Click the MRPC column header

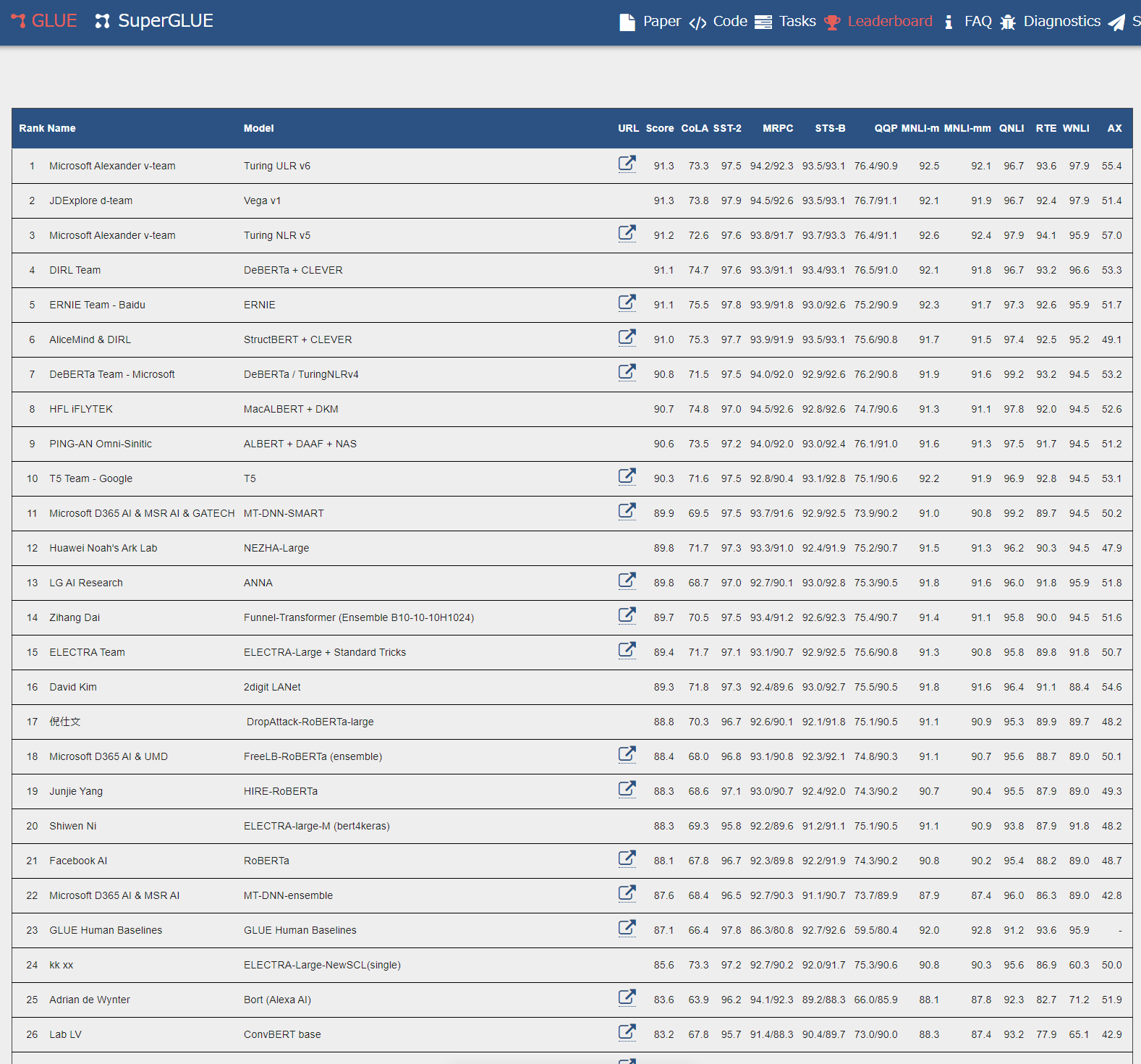click(778, 128)
